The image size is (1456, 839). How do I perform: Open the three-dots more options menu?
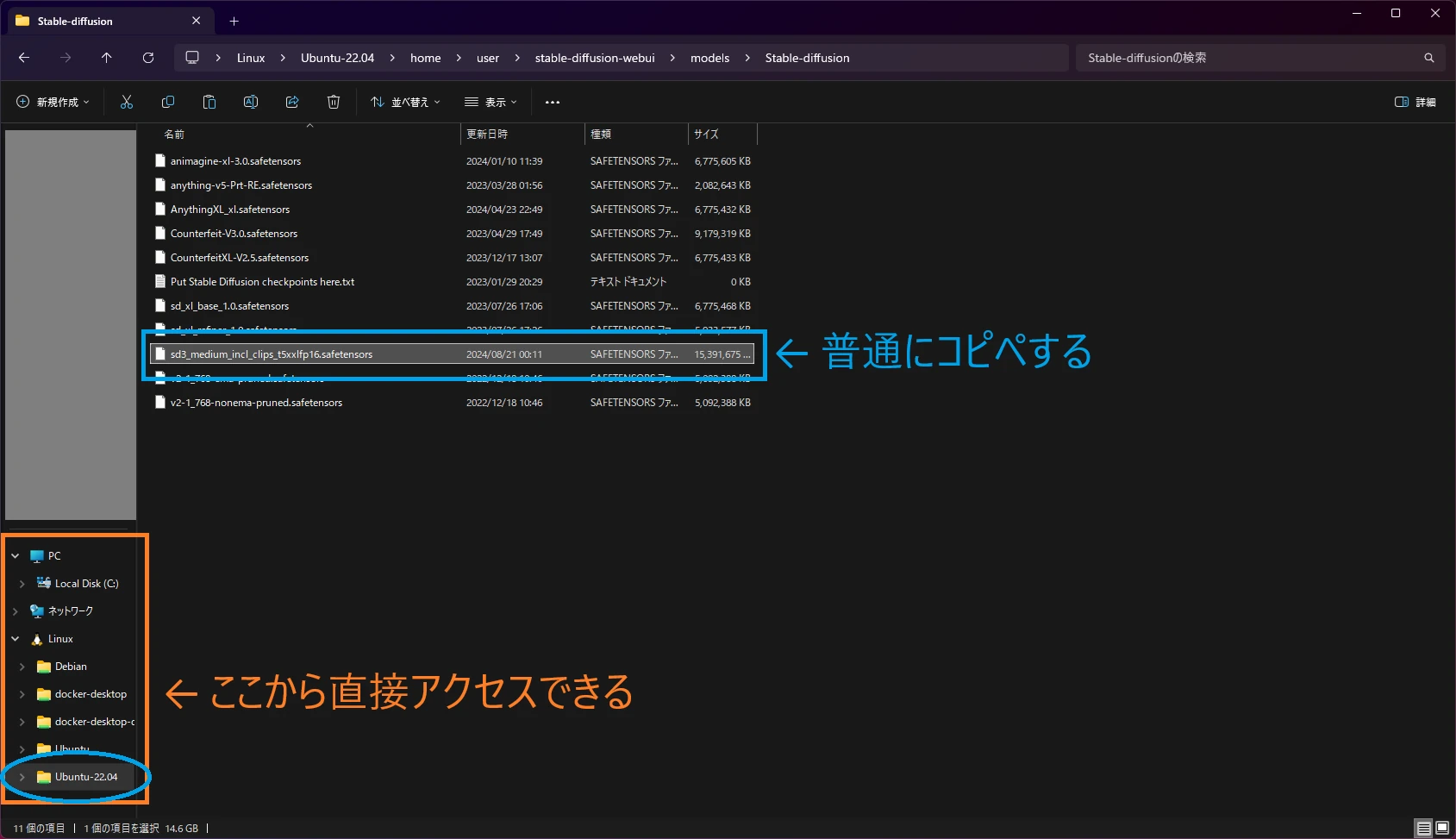point(553,102)
